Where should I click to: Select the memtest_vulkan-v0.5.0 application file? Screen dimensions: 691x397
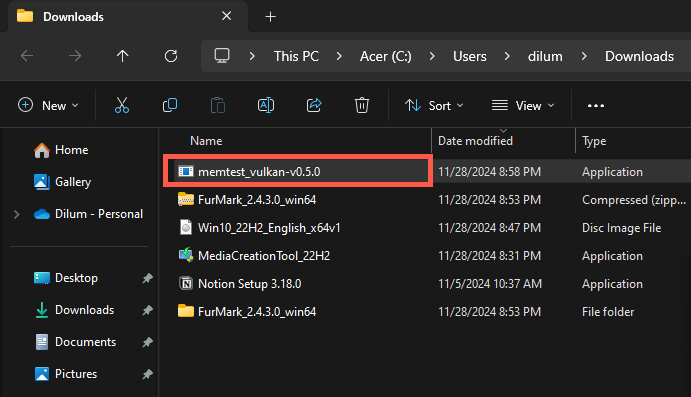point(298,171)
